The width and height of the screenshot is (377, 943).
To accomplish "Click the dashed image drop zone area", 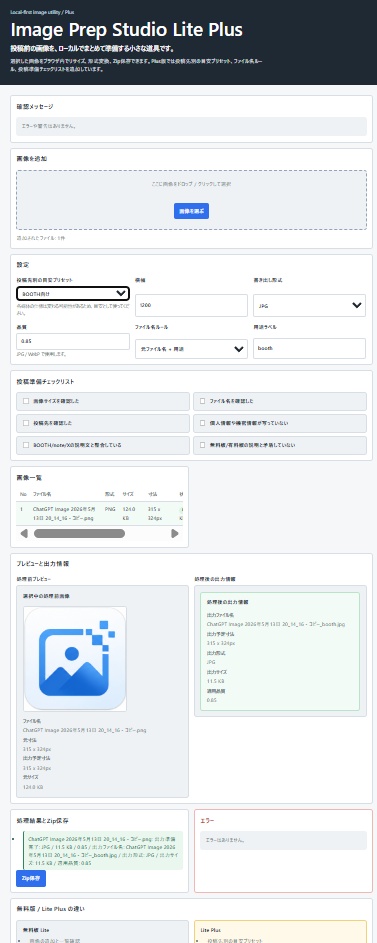I will 191,200.
